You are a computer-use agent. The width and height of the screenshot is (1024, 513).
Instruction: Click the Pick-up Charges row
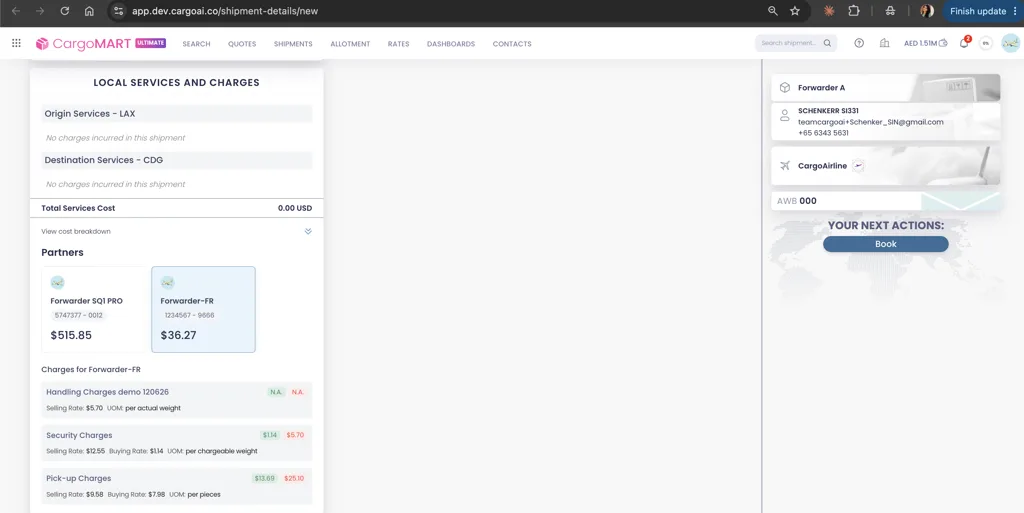tap(177, 486)
